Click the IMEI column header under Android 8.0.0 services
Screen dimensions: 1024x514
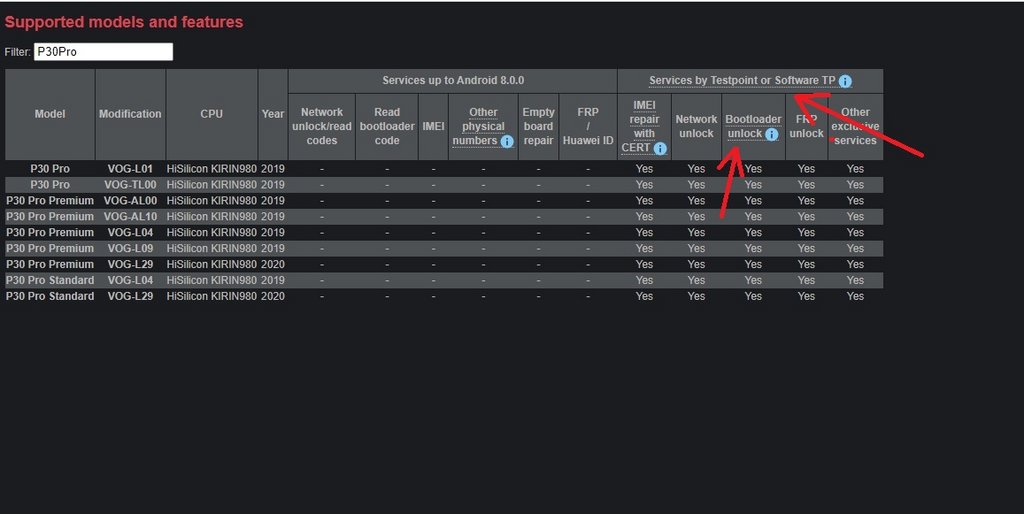(x=433, y=126)
